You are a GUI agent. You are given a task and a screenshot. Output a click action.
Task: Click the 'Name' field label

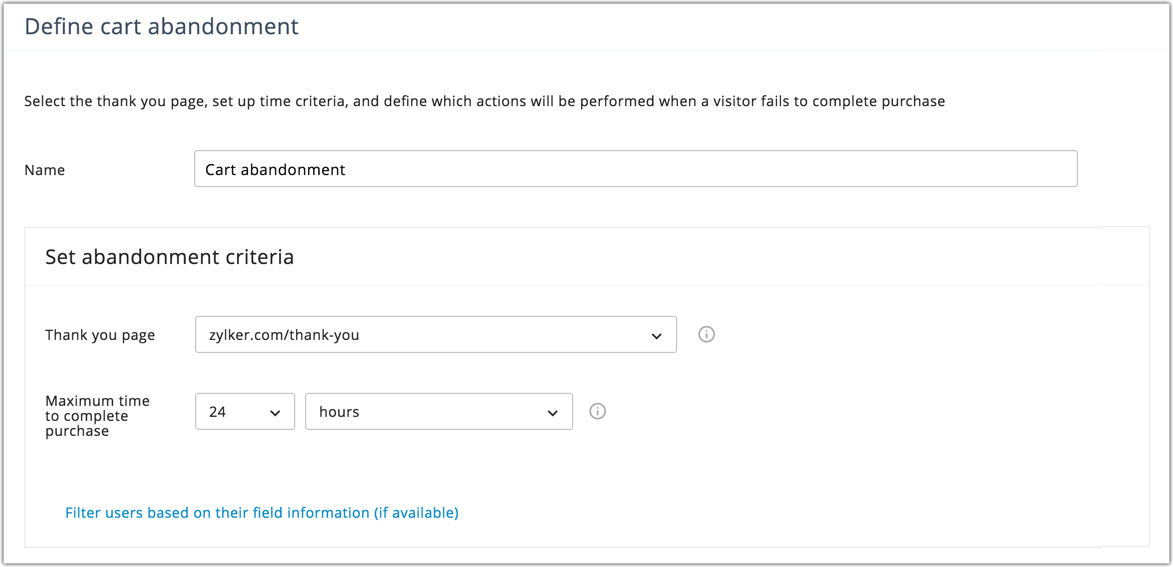point(45,170)
